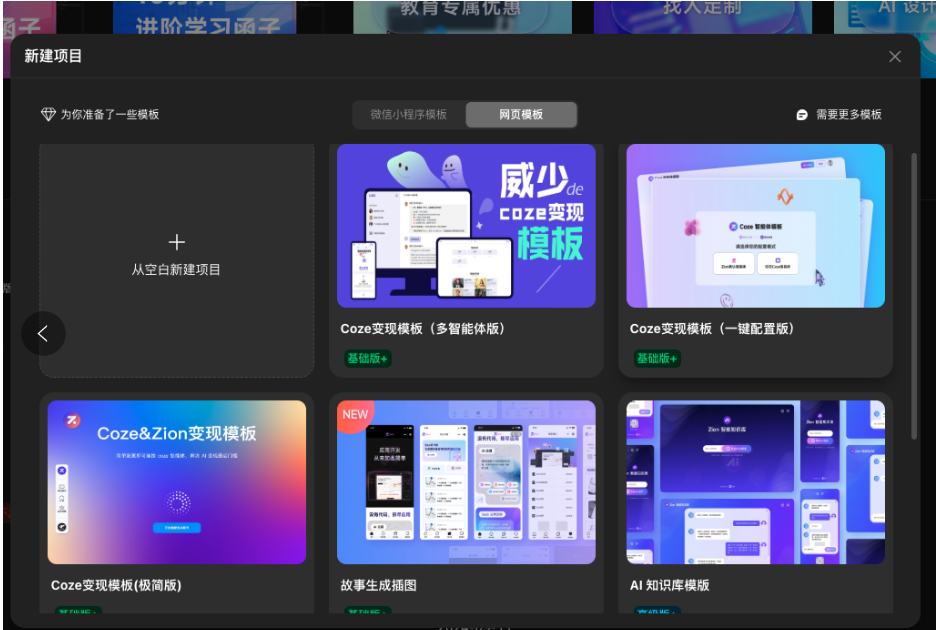Click the 找人定制 banner behind dialog

point(703,17)
